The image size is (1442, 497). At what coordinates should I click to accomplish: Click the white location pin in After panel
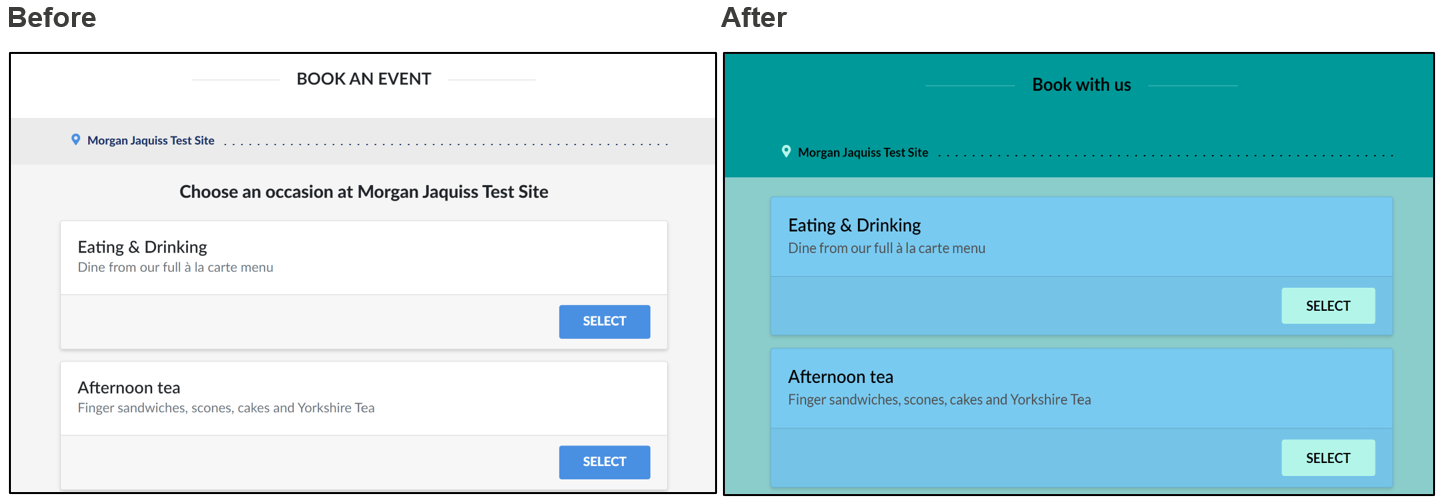pos(786,152)
